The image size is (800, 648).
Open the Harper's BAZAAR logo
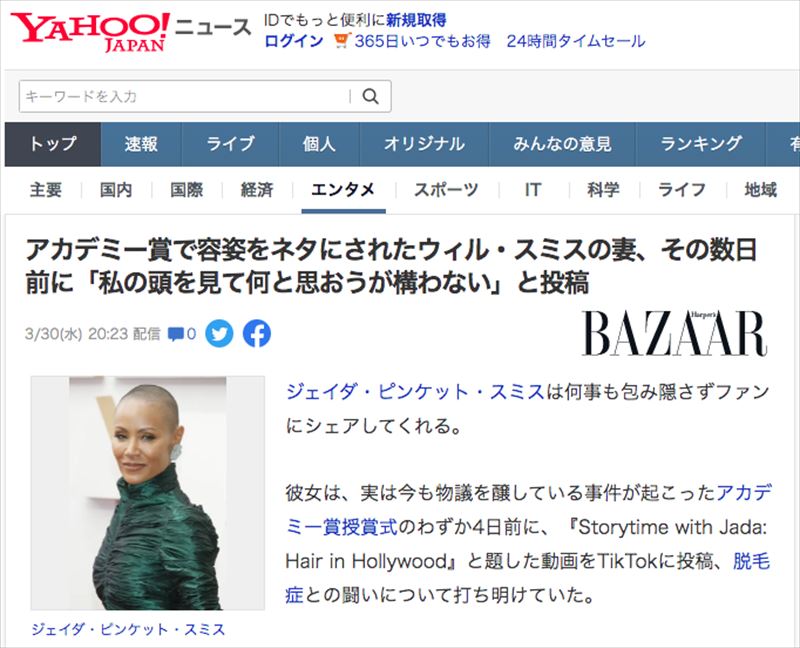pyautogui.click(x=674, y=333)
